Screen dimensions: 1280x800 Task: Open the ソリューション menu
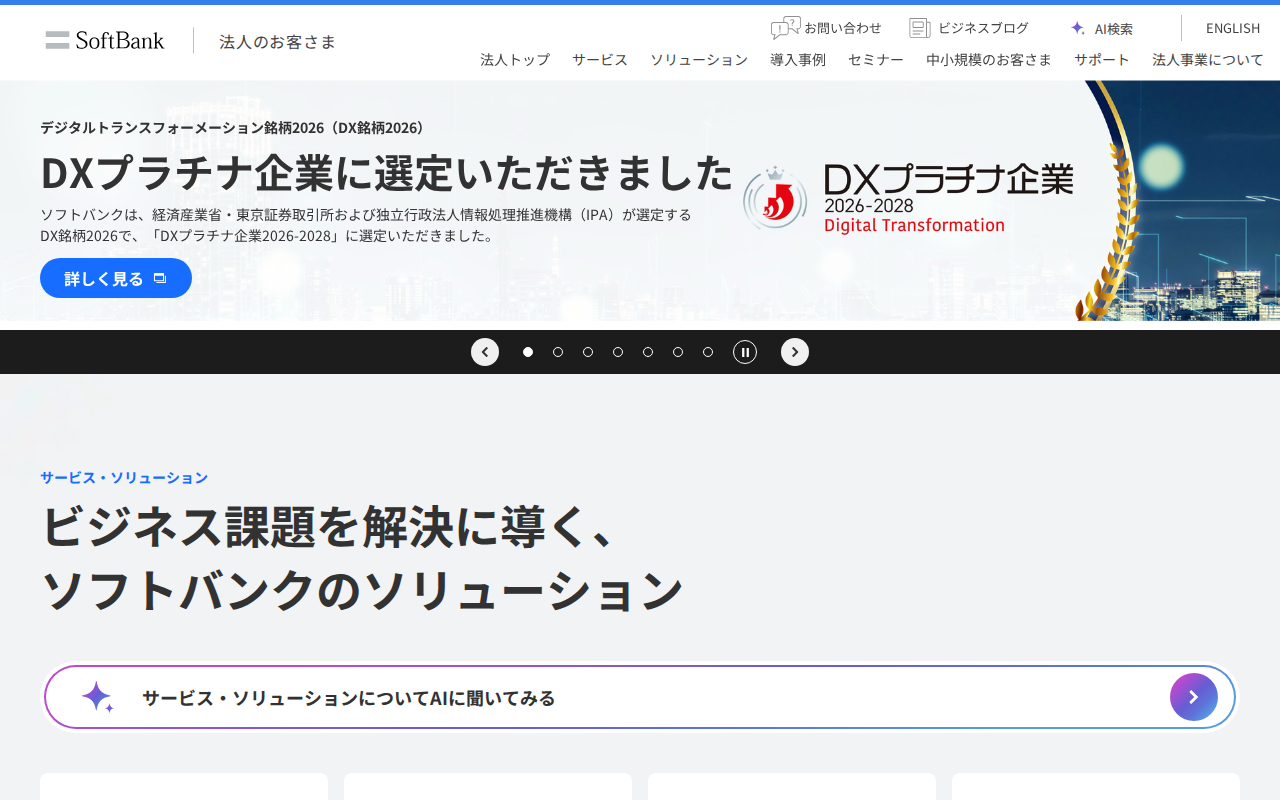point(699,59)
